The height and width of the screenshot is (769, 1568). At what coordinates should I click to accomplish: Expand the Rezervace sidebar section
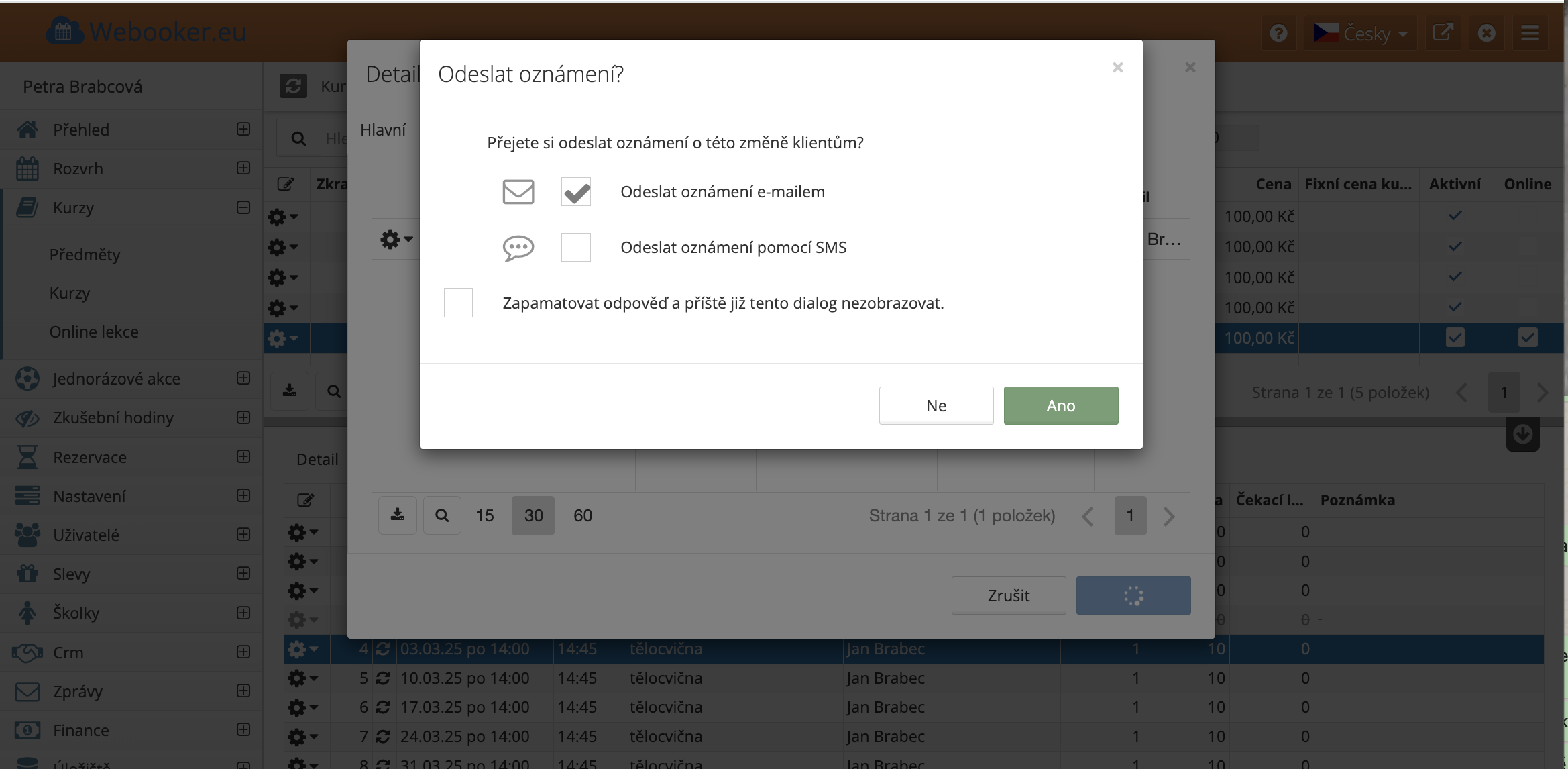coord(243,457)
